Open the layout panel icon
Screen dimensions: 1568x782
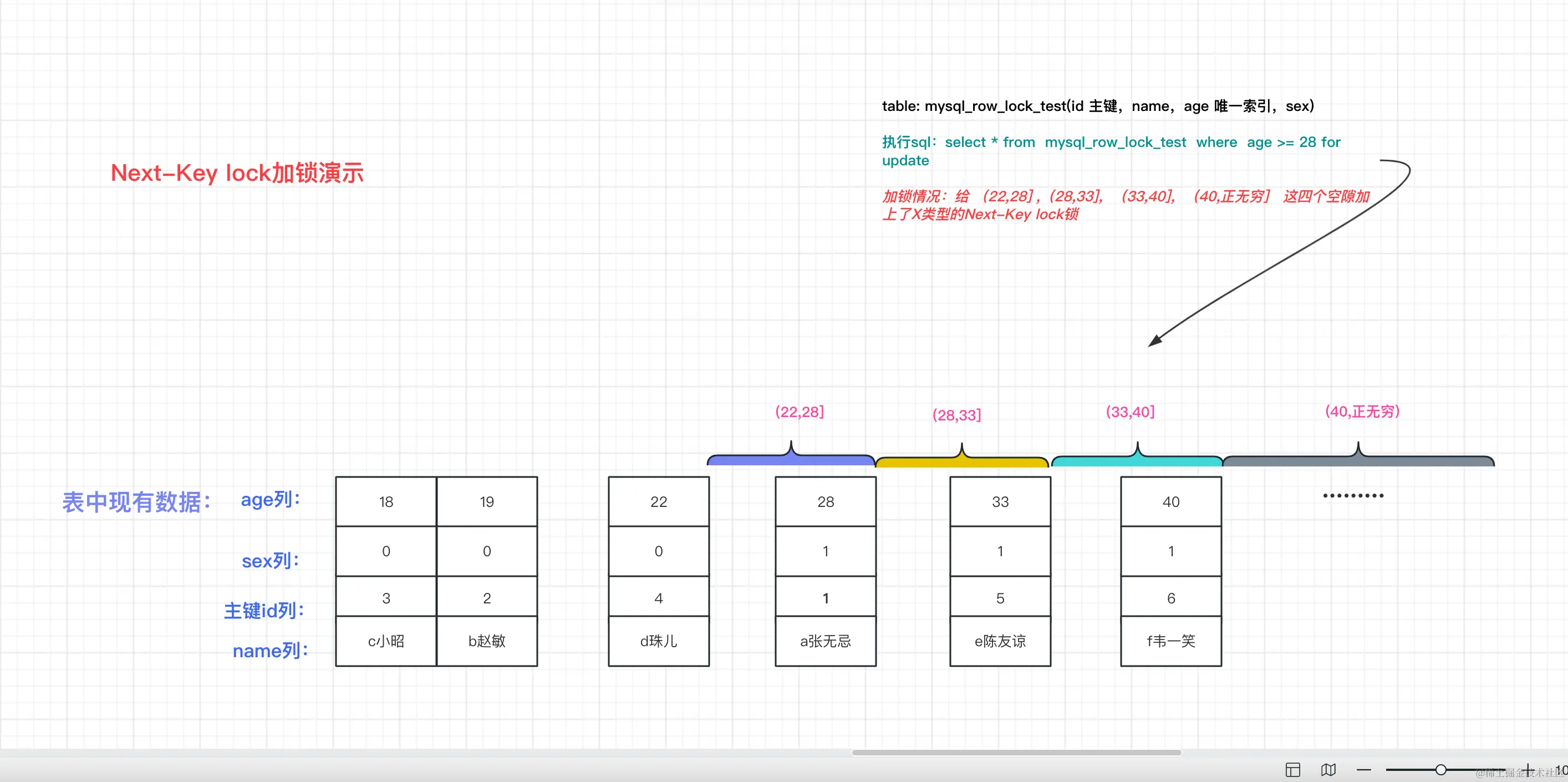(x=1293, y=770)
